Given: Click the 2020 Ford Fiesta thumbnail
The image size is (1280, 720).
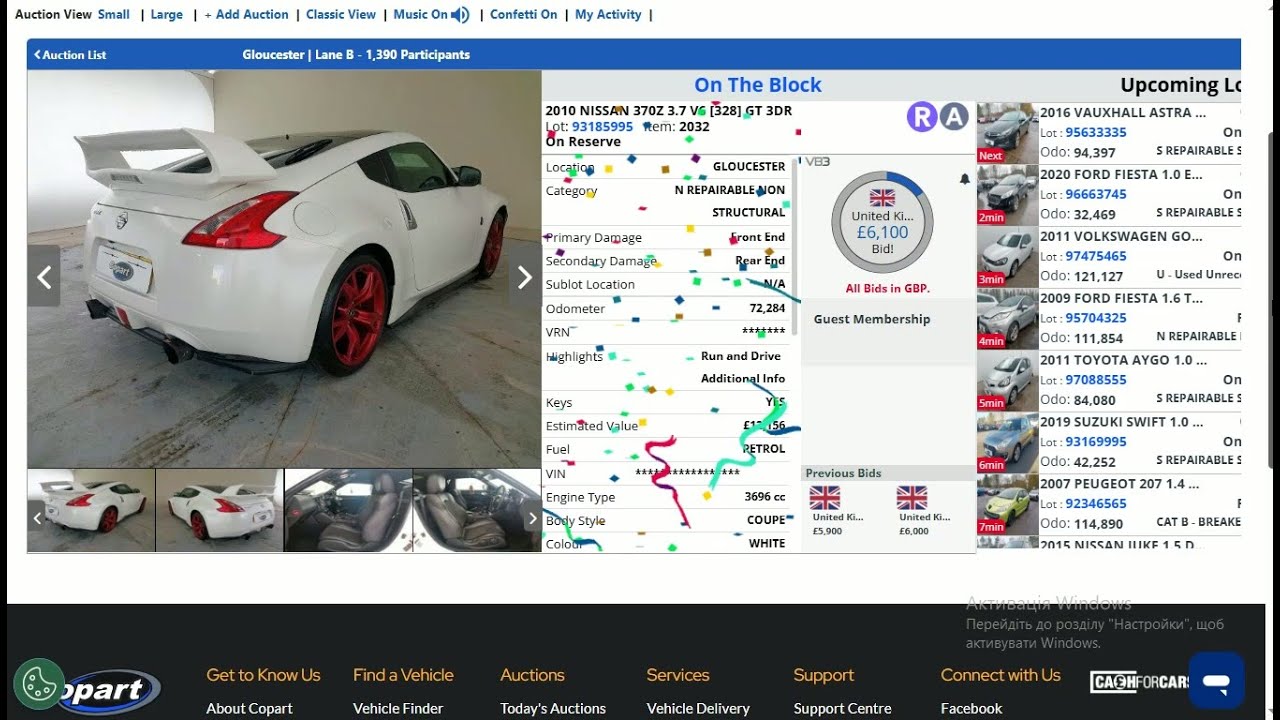Looking at the screenshot, I should [1007, 195].
